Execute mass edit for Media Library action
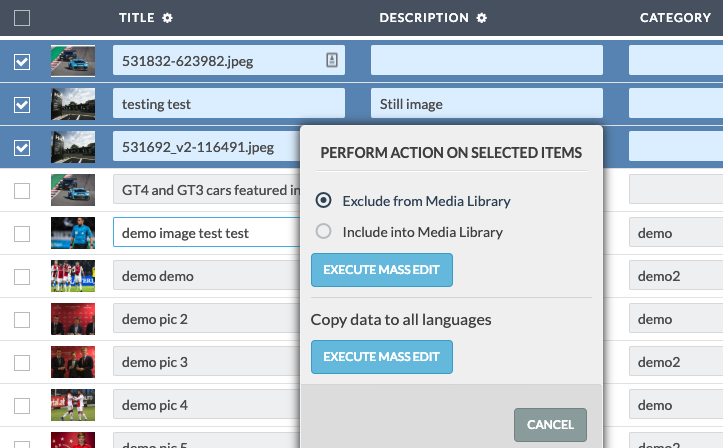This screenshot has height=448, width=723. tap(382, 270)
